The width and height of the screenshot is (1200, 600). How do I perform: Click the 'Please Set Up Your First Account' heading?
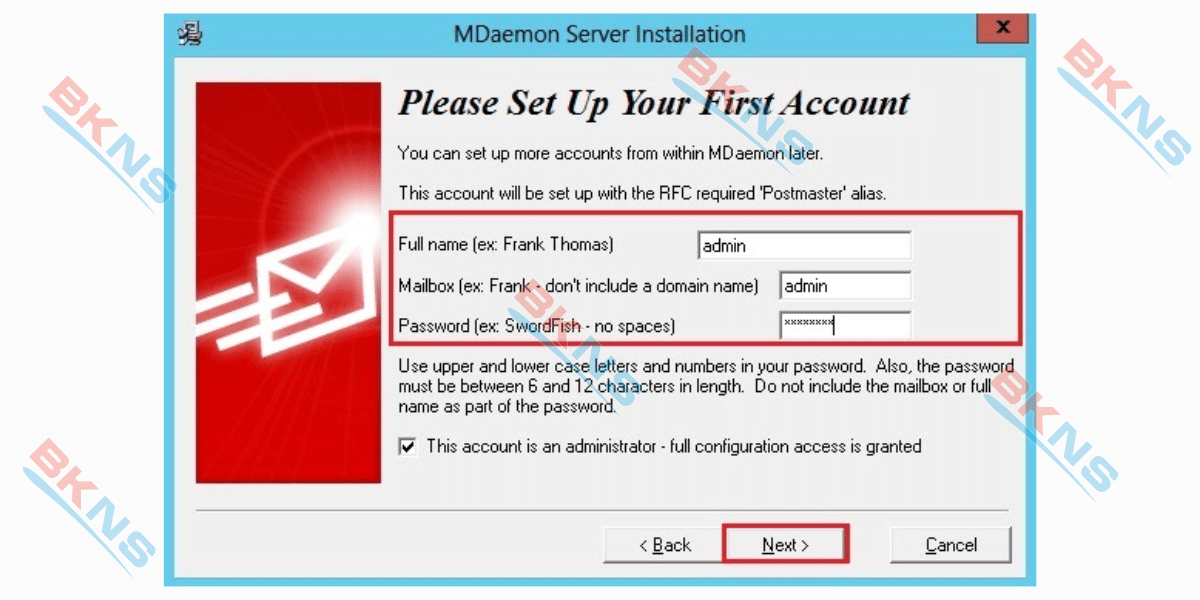[x=655, y=103]
